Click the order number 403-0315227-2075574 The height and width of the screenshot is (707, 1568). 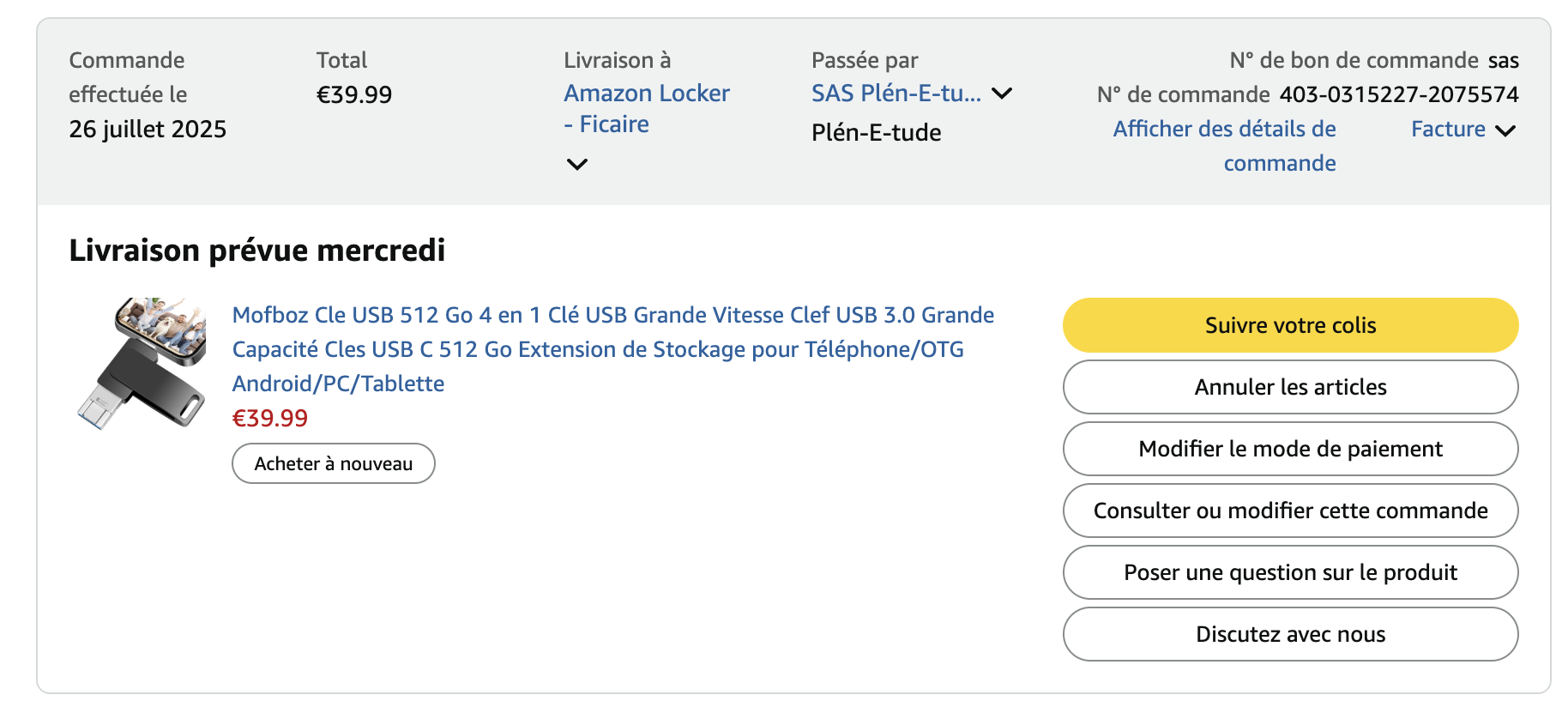pos(1398,94)
